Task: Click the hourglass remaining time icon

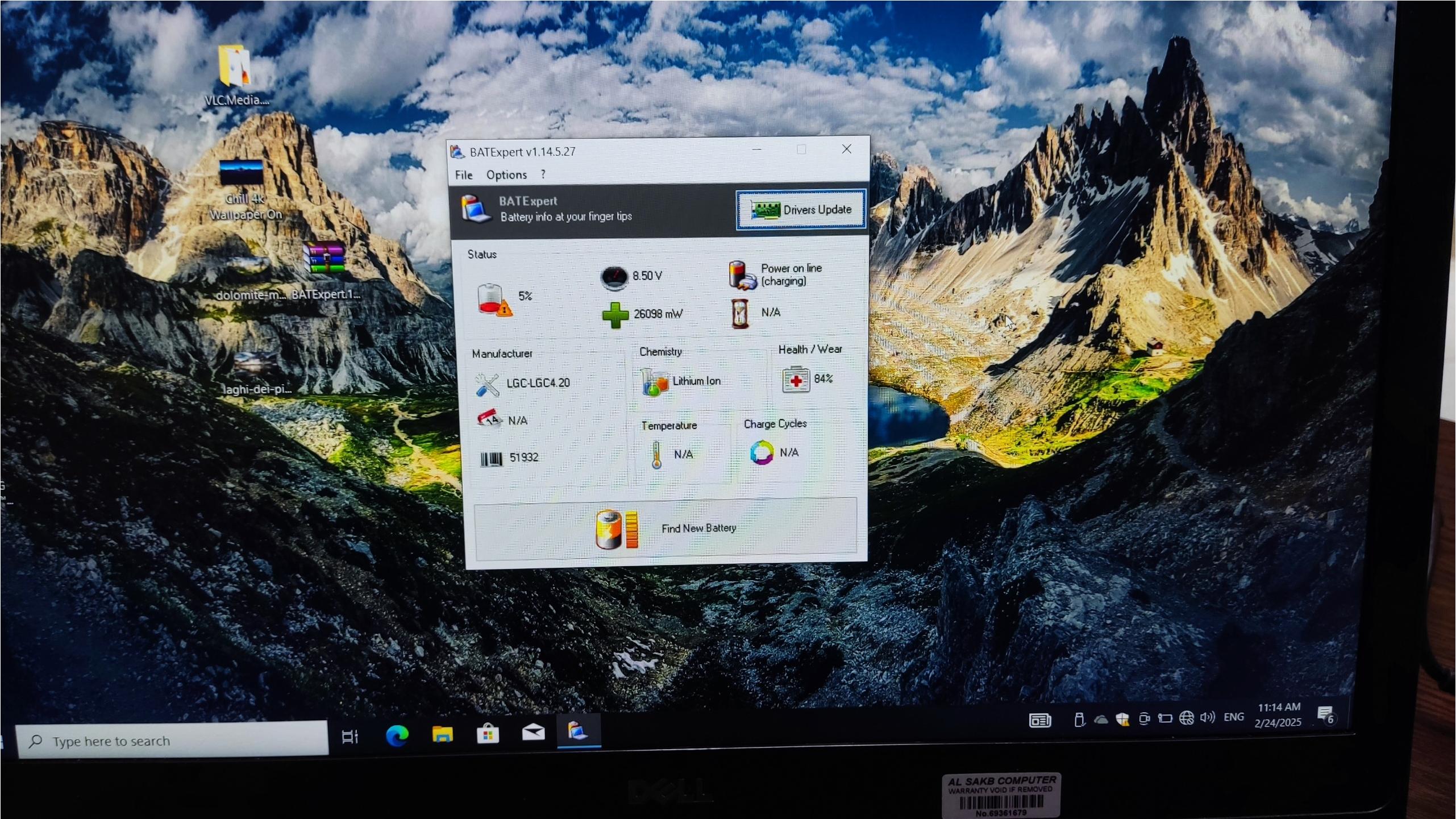Action: point(739,314)
